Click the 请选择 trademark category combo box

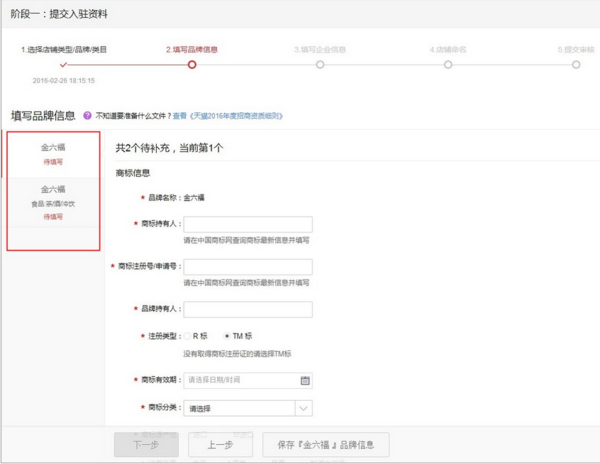[248, 408]
